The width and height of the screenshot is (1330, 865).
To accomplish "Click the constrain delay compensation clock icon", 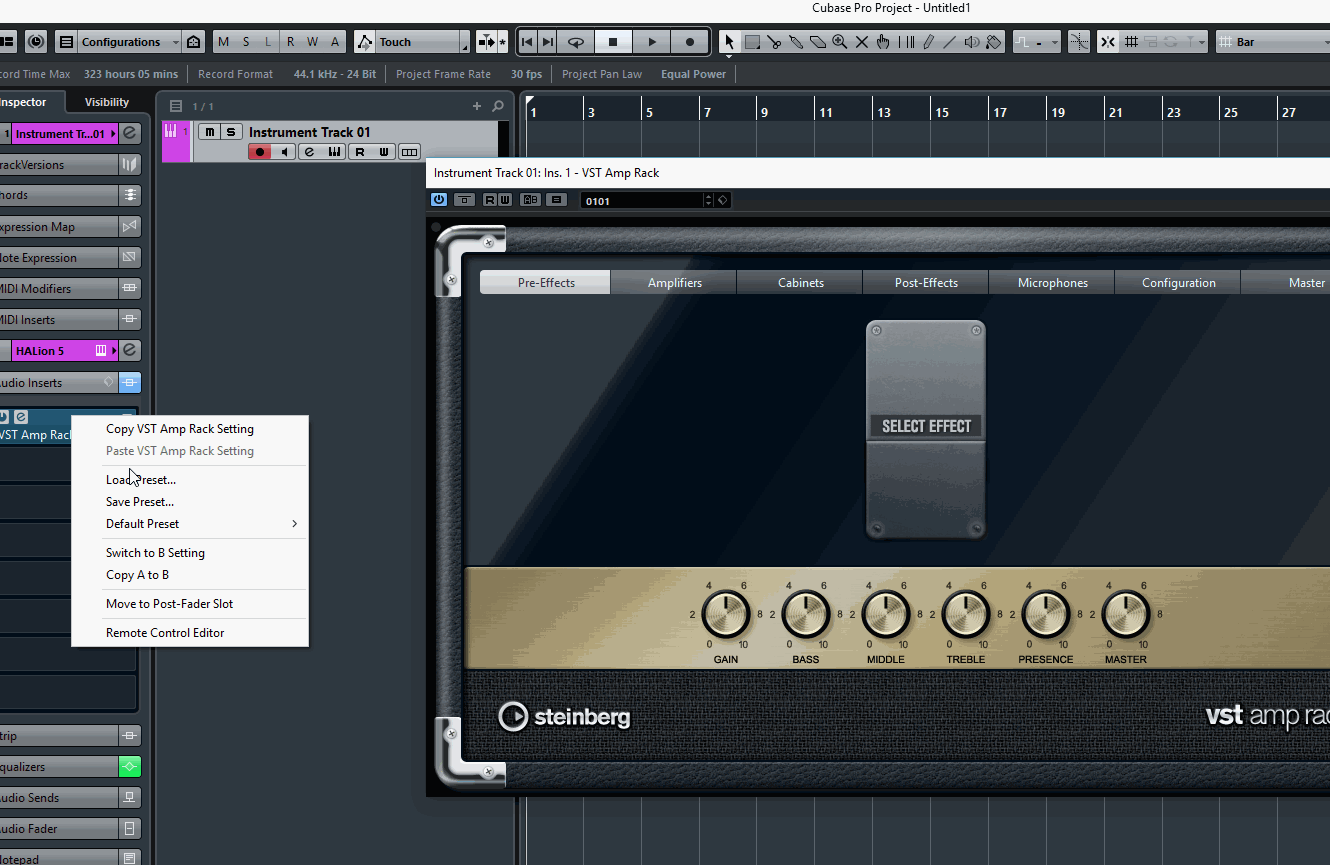I will (x=36, y=42).
